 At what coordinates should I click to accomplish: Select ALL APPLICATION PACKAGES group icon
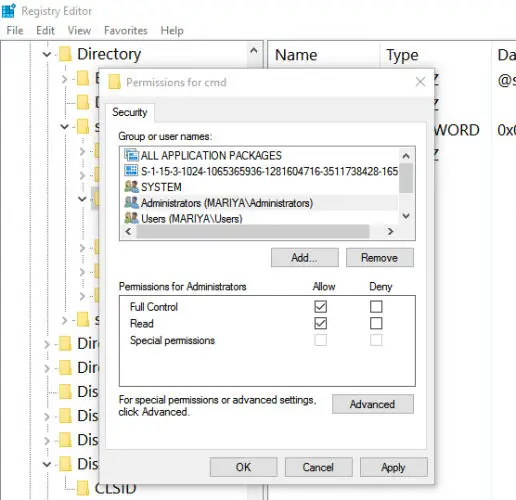pos(131,155)
